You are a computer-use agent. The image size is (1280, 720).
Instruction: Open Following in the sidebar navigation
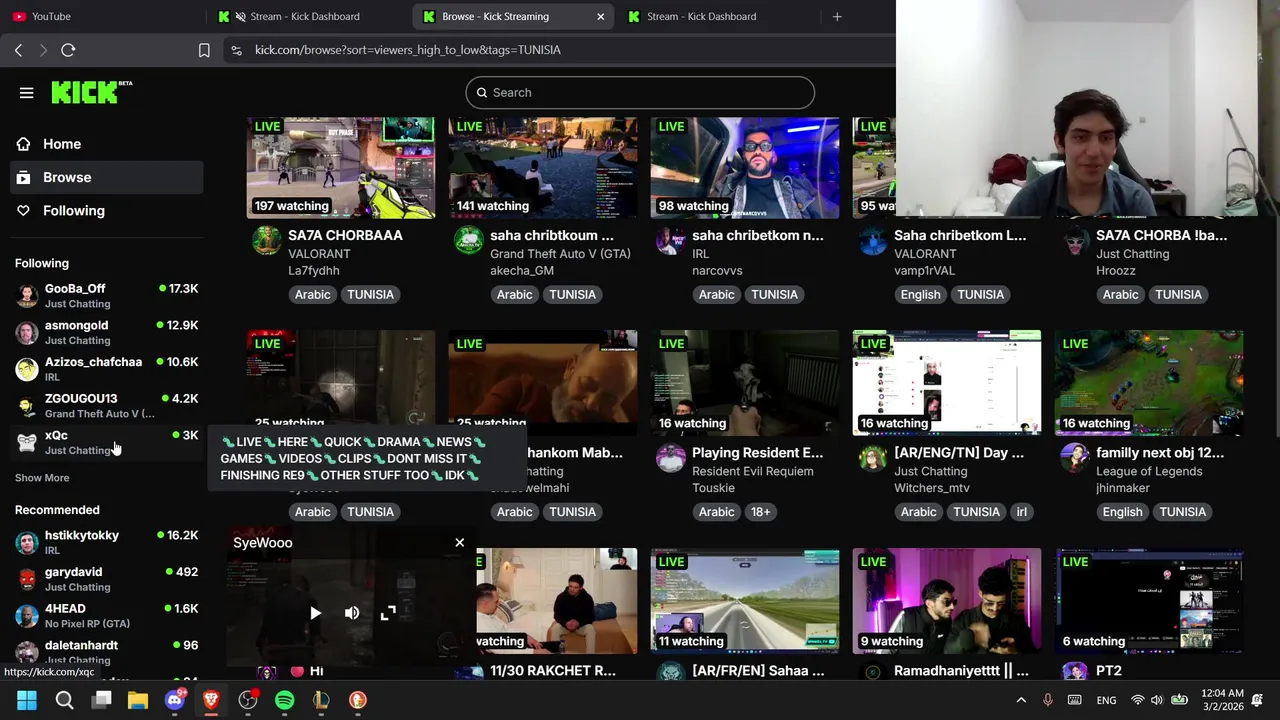[x=74, y=211]
